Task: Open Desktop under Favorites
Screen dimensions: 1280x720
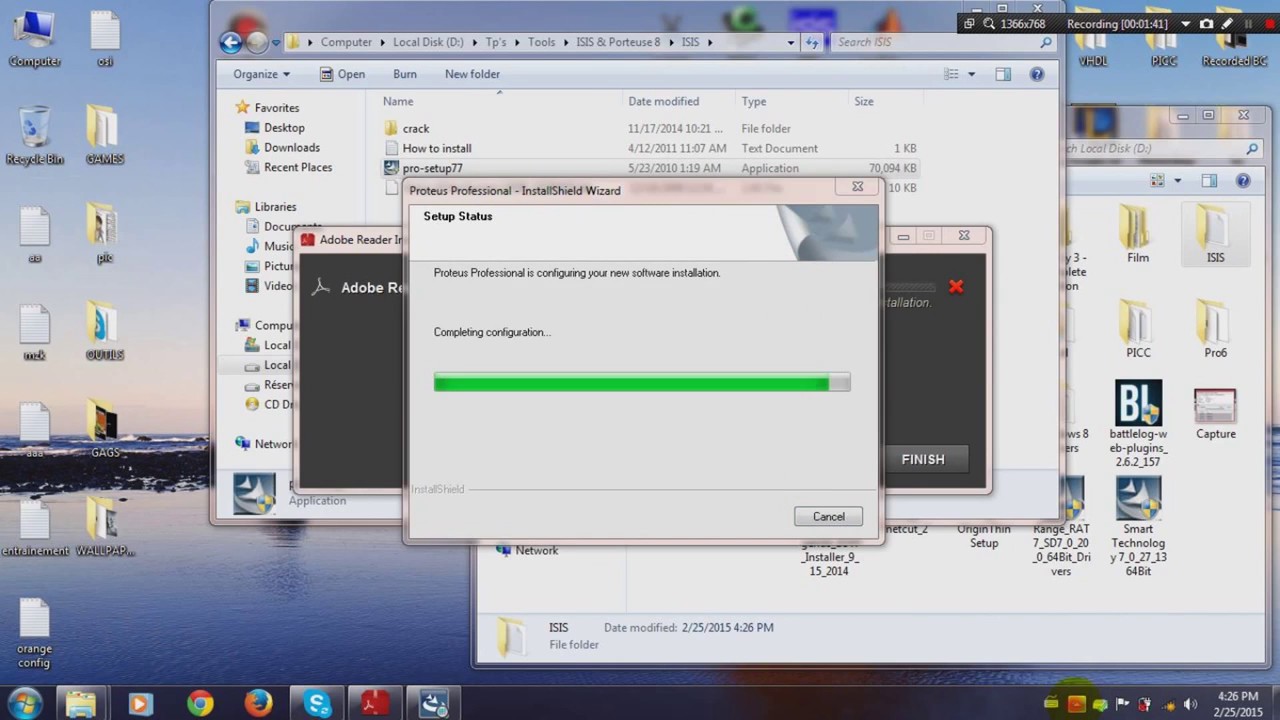Action: tap(284, 128)
